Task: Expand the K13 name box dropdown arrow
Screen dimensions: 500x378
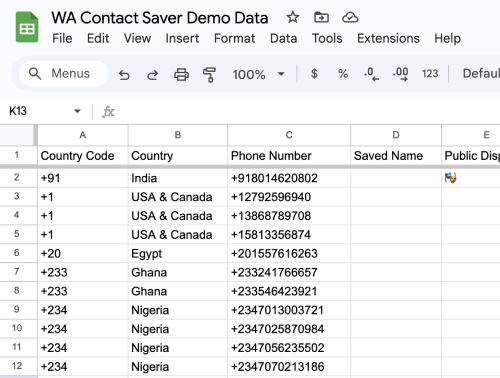Action: pyautogui.click(x=77, y=111)
